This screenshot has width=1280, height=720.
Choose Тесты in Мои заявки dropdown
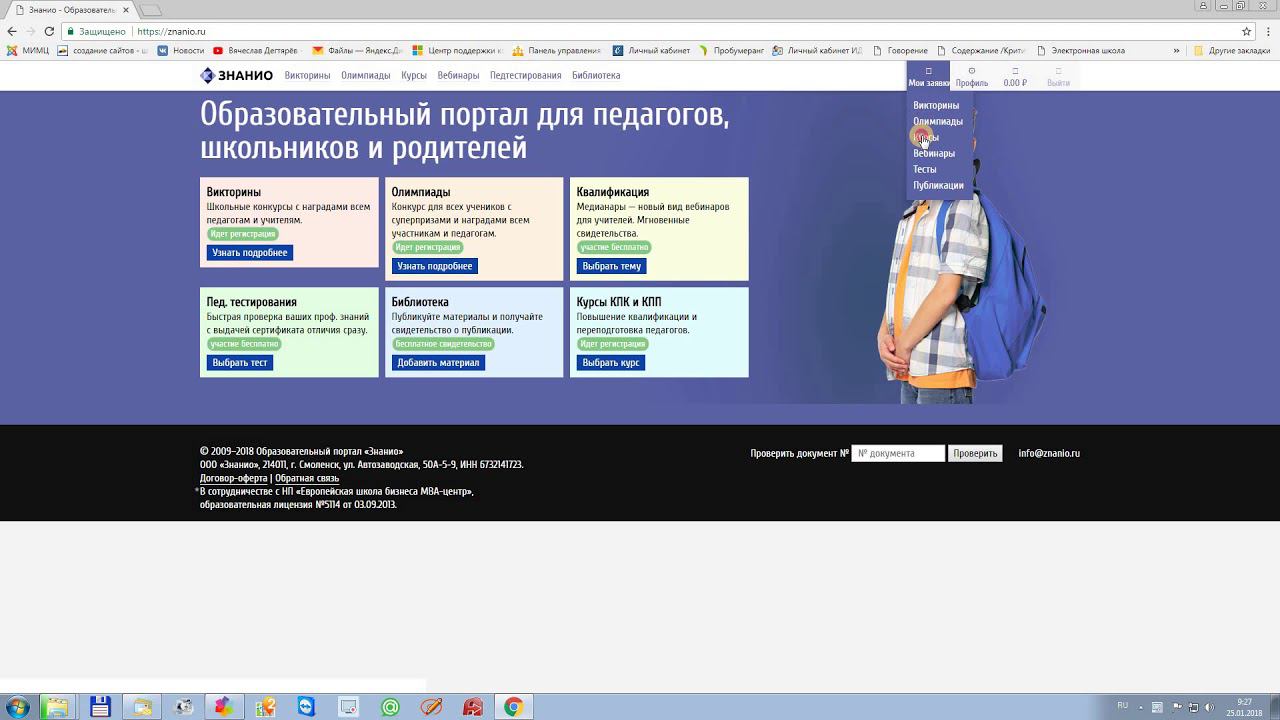coord(925,169)
